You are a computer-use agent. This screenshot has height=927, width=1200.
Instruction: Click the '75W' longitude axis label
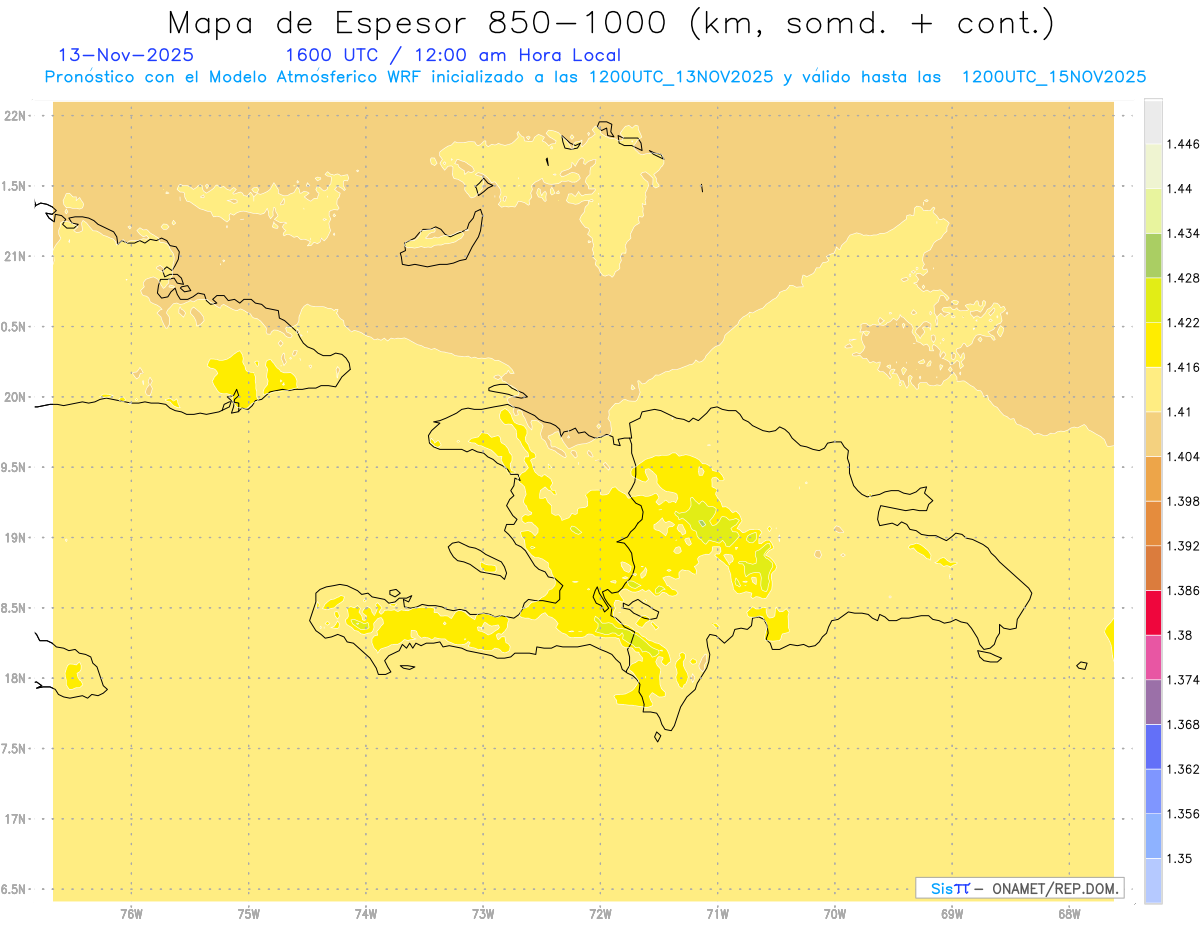pyautogui.click(x=249, y=913)
